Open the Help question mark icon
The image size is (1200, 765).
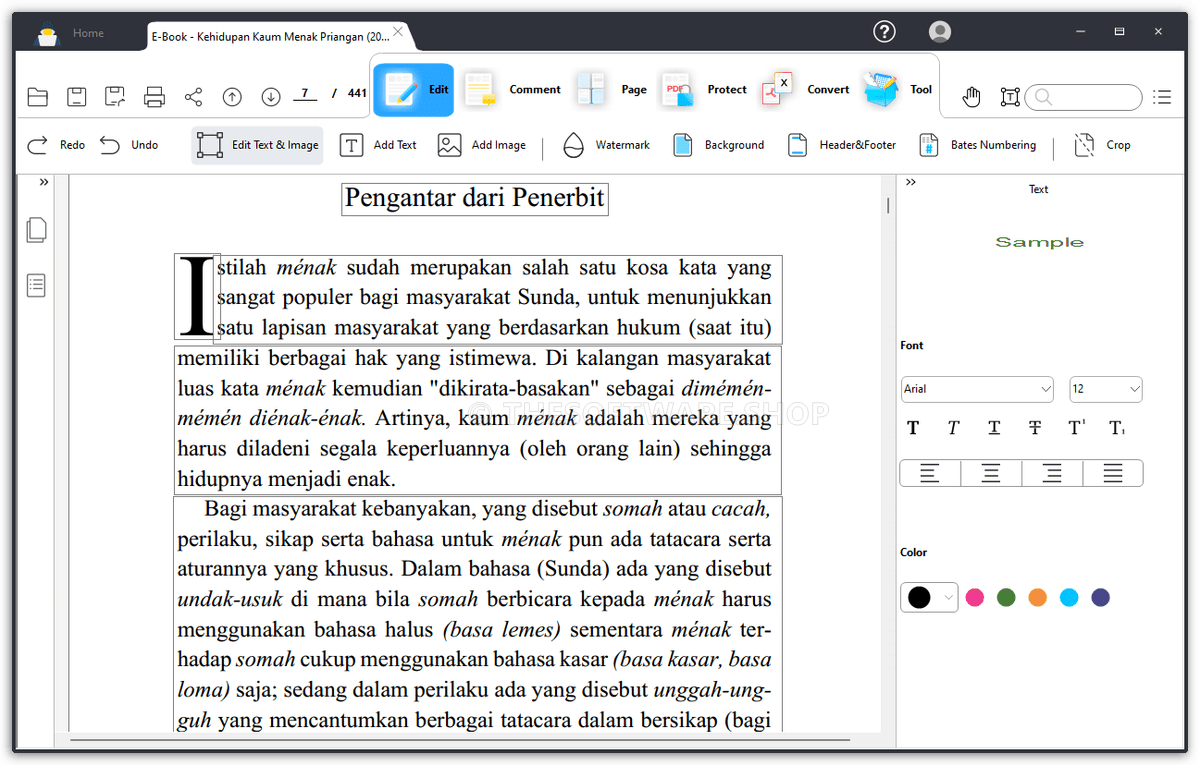(884, 32)
